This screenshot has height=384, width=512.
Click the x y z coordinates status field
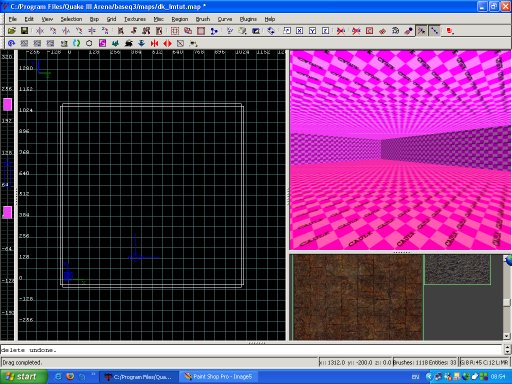tap(355, 362)
